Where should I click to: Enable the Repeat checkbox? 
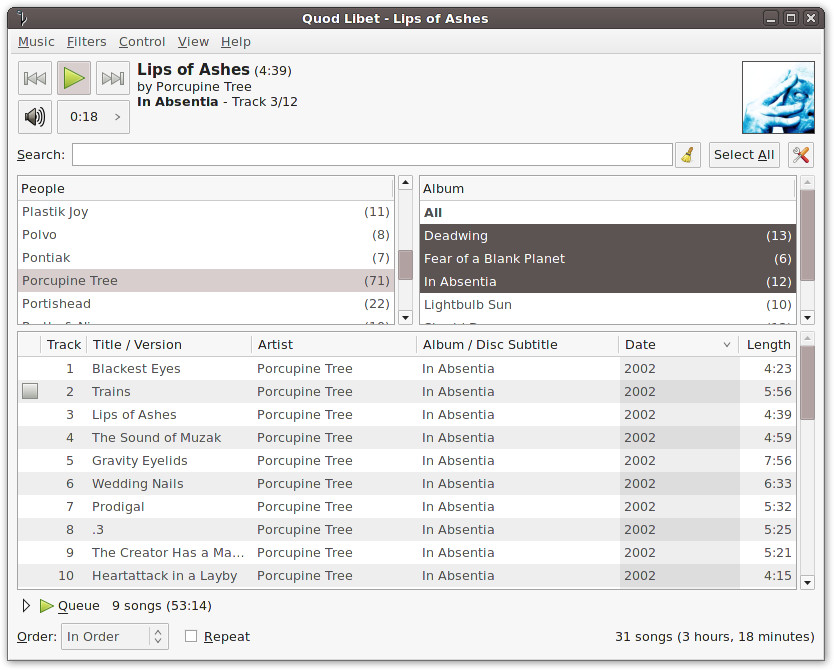click(x=191, y=636)
